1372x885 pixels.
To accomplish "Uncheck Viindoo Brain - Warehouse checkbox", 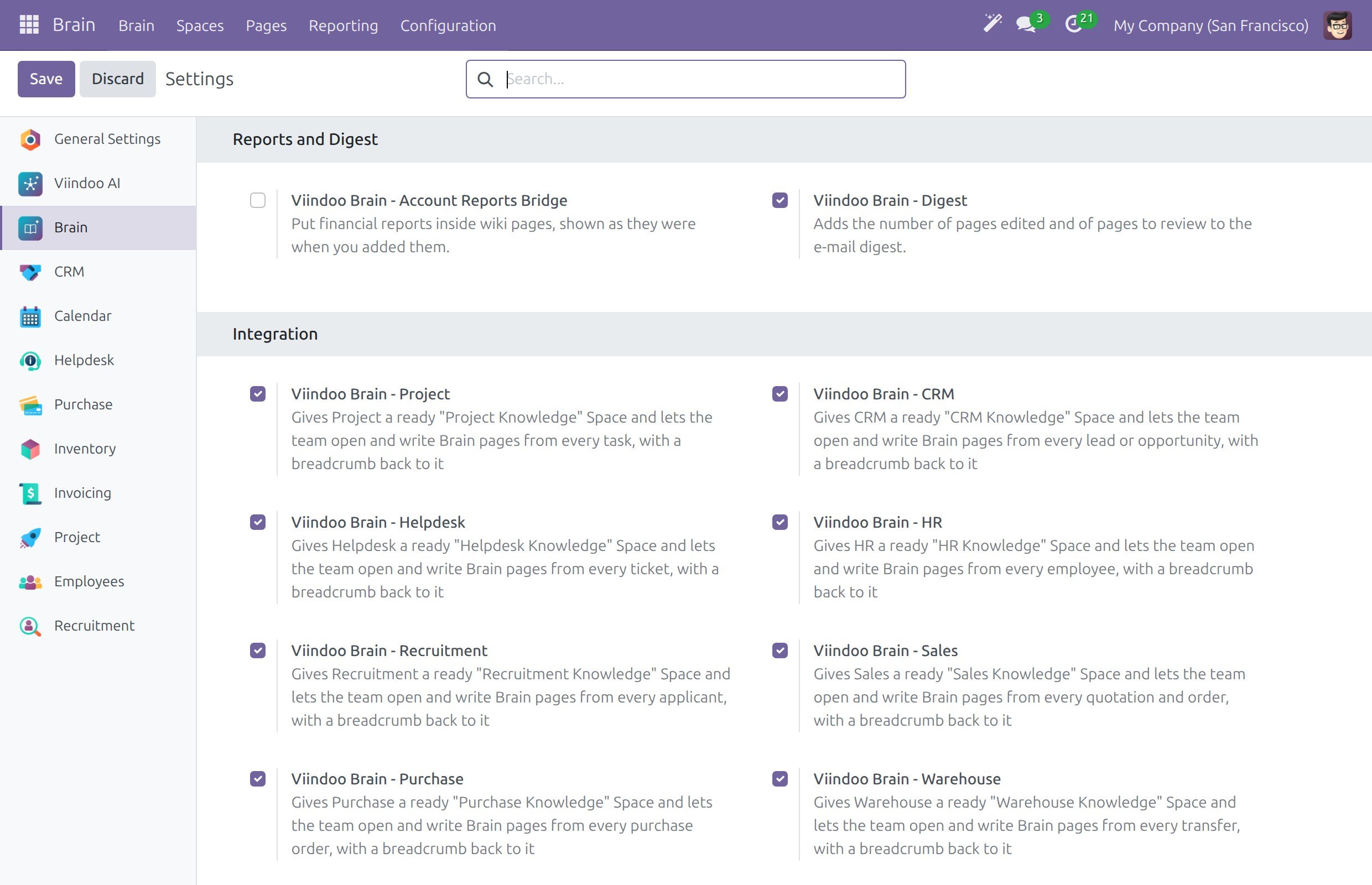I will click(779, 779).
